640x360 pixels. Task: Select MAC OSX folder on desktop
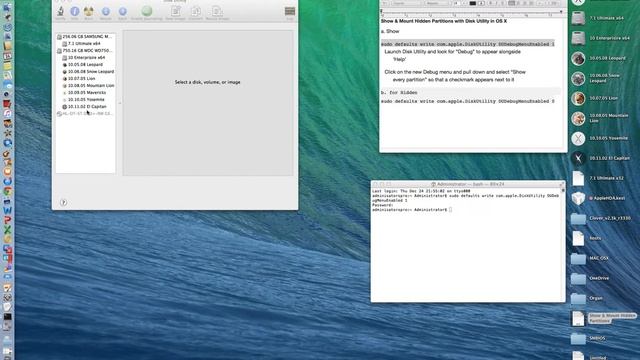coord(578,258)
